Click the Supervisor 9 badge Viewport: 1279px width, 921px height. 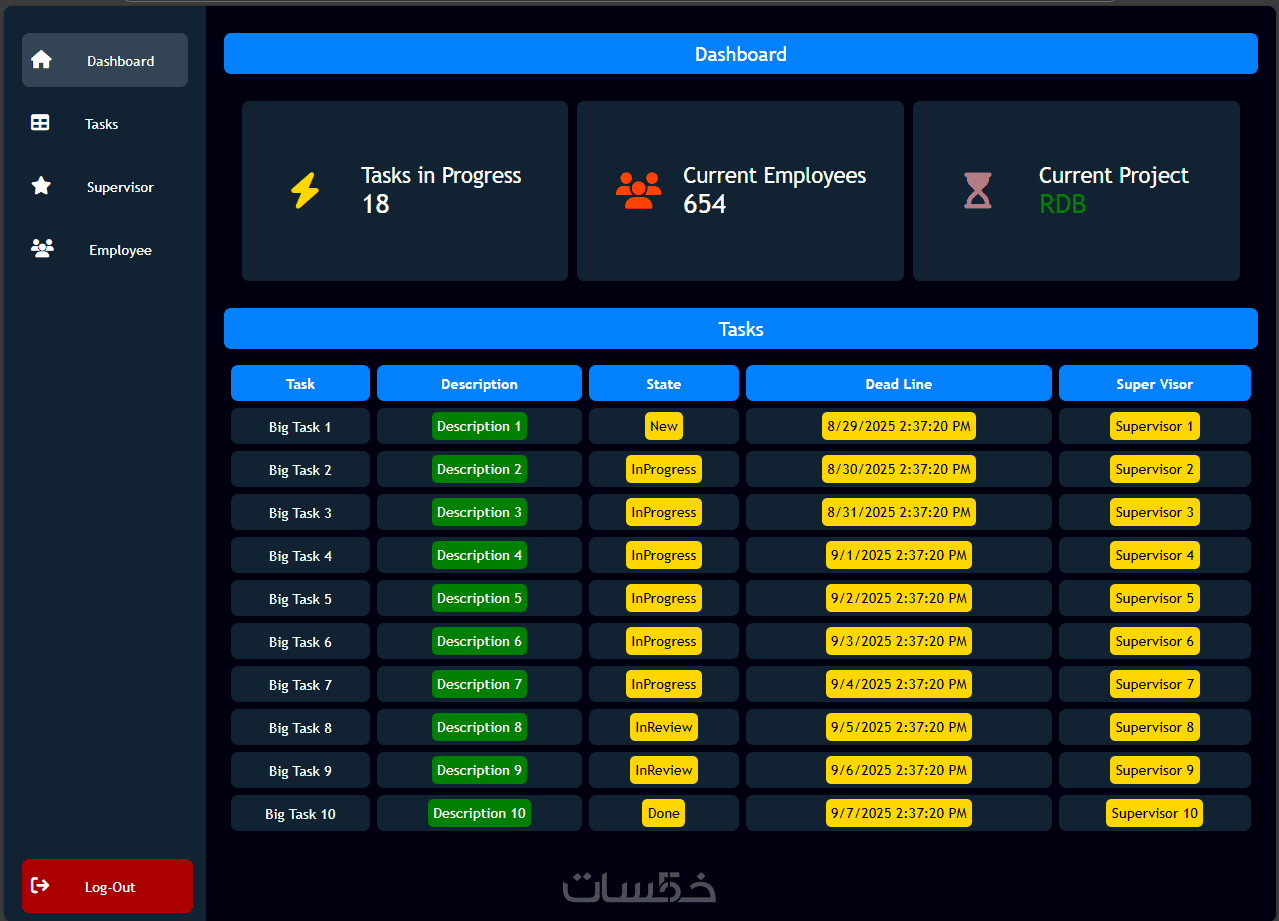(x=1155, y=770)
